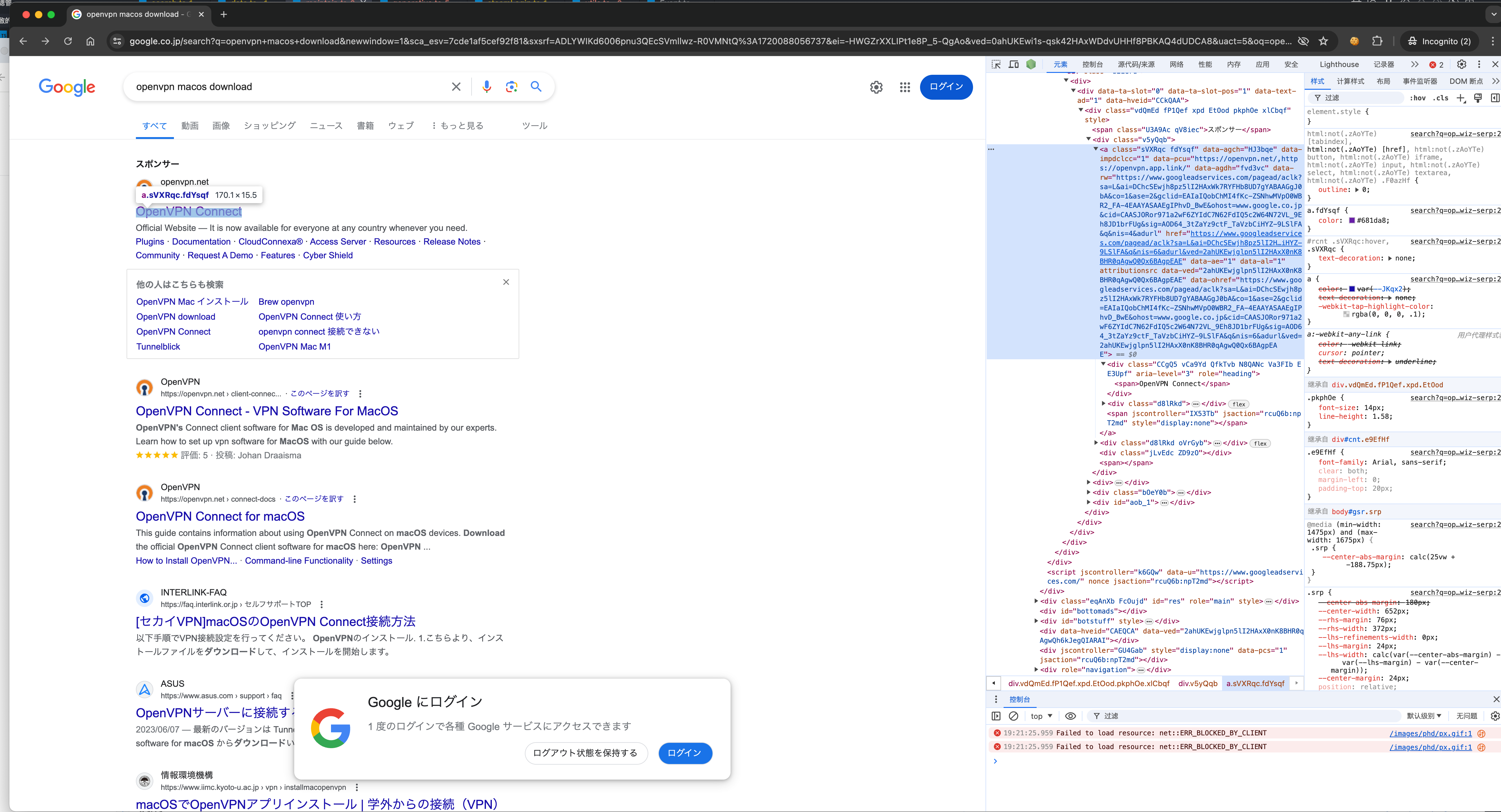Create a live expression with eye icon
The height and width of the screenshot is (812, 1501).
point(1070,716)
